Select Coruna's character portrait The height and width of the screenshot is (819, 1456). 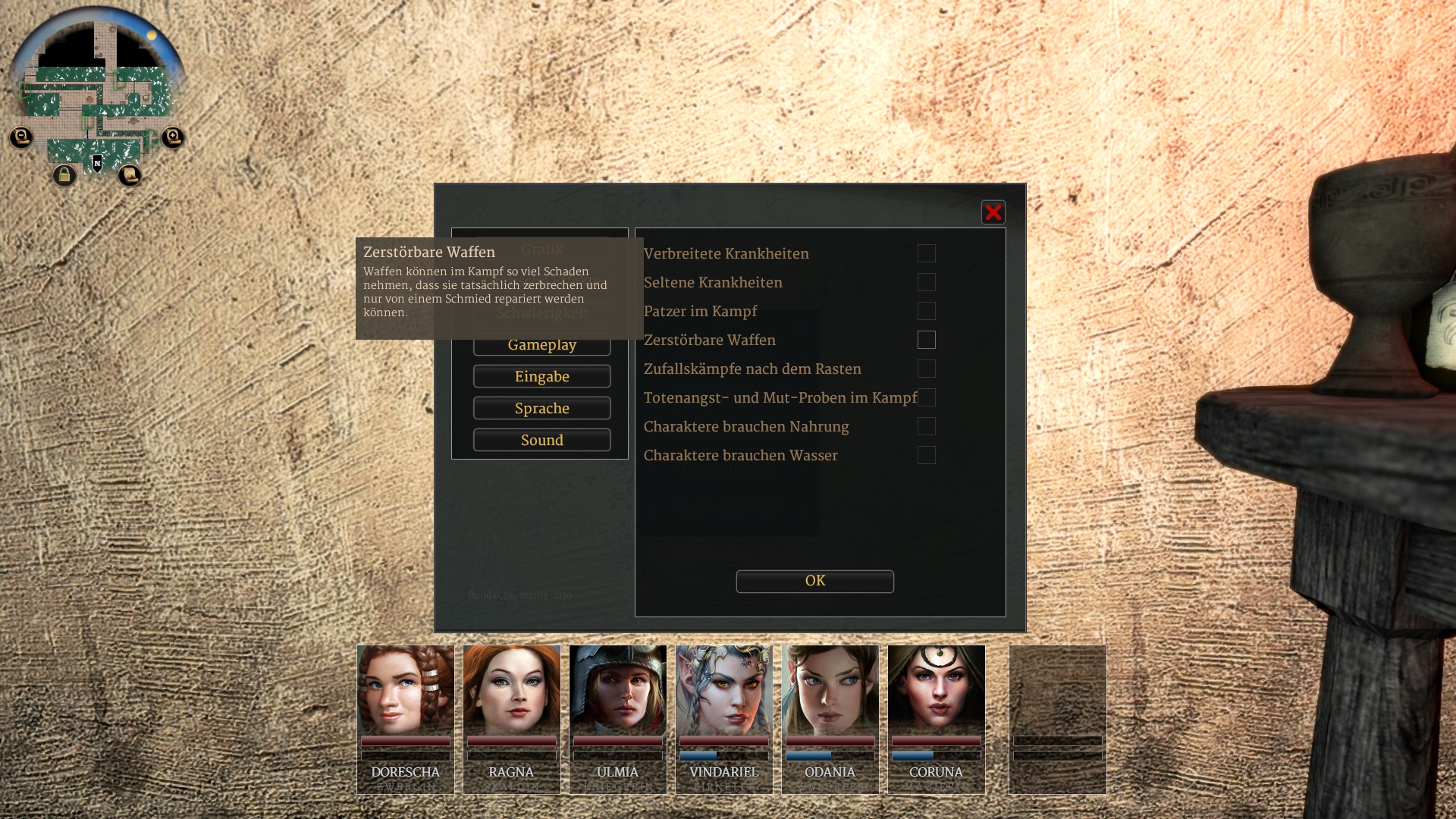coord(937,690)
